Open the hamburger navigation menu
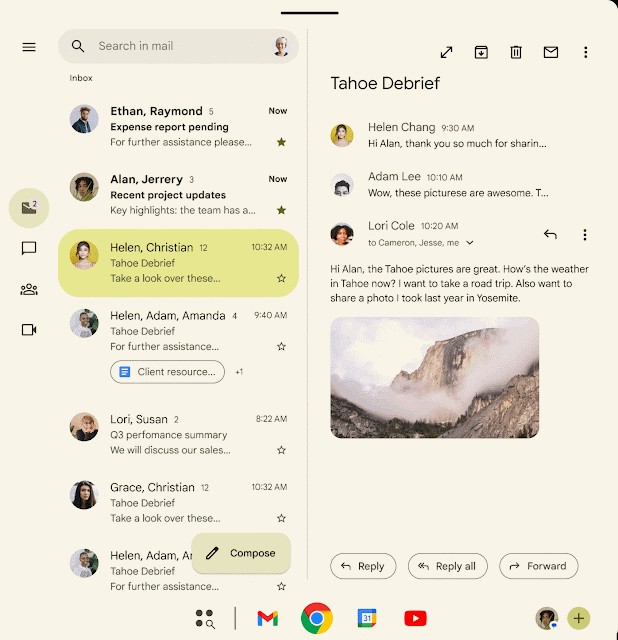Screen dimensions: 618x640 tap(29, 47)
